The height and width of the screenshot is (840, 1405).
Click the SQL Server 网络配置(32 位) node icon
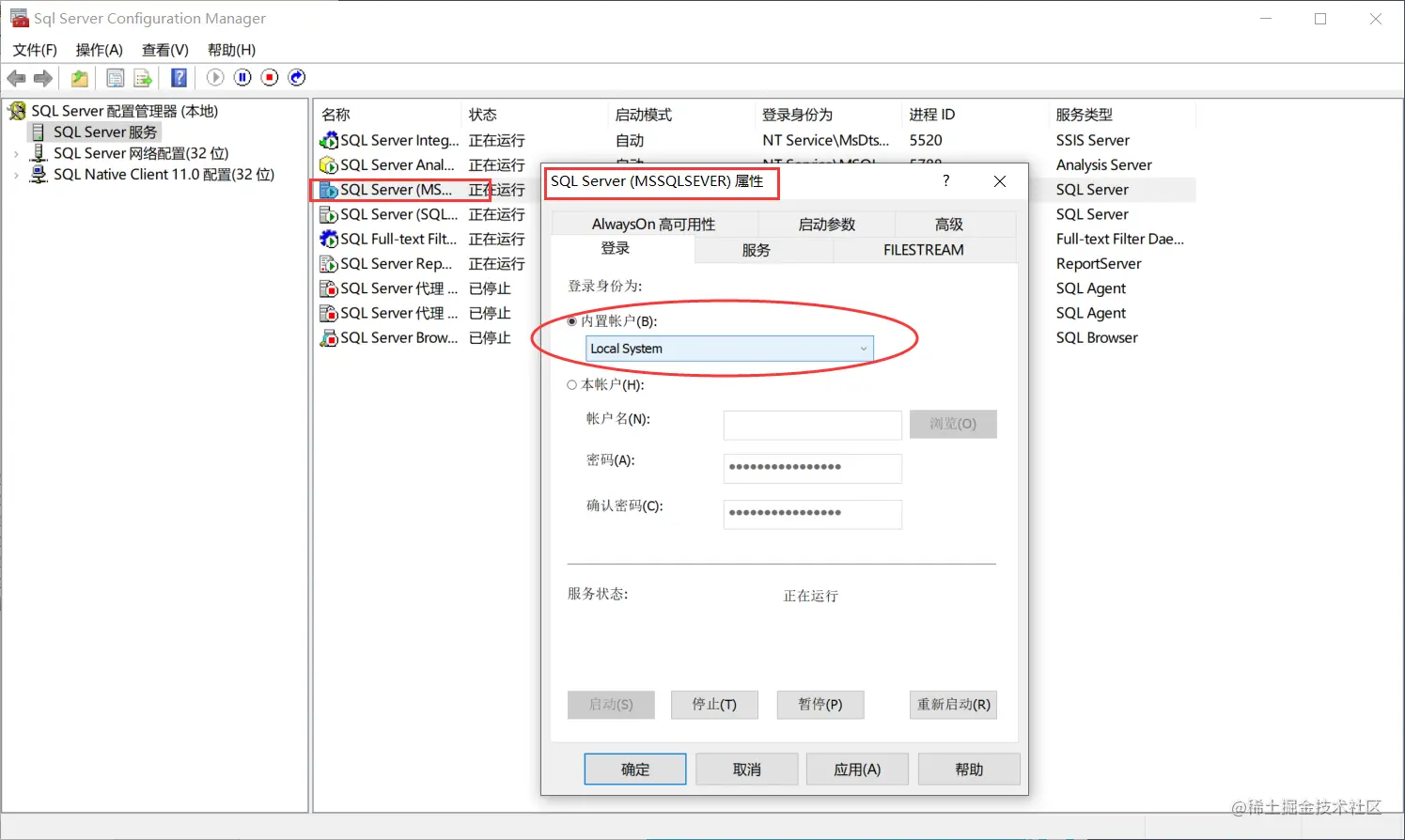(x=39, y=153)
